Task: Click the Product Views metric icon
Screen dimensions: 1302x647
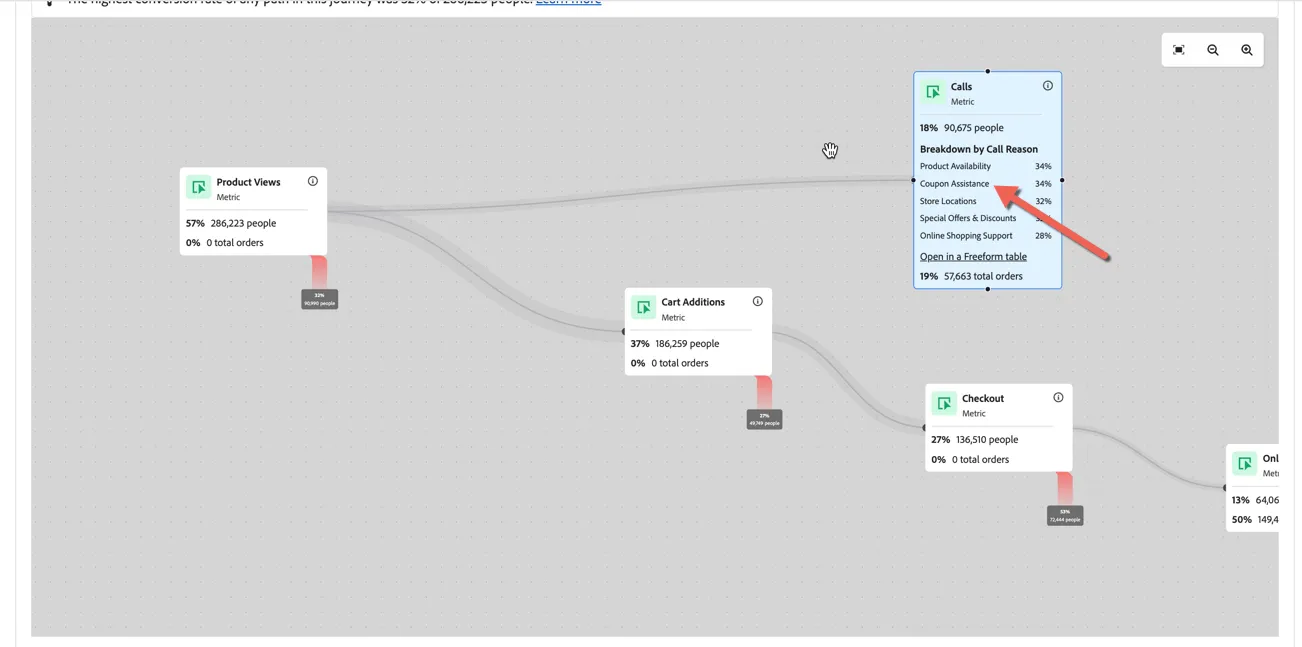Action: pyautogui.click(x=198, y=187)
